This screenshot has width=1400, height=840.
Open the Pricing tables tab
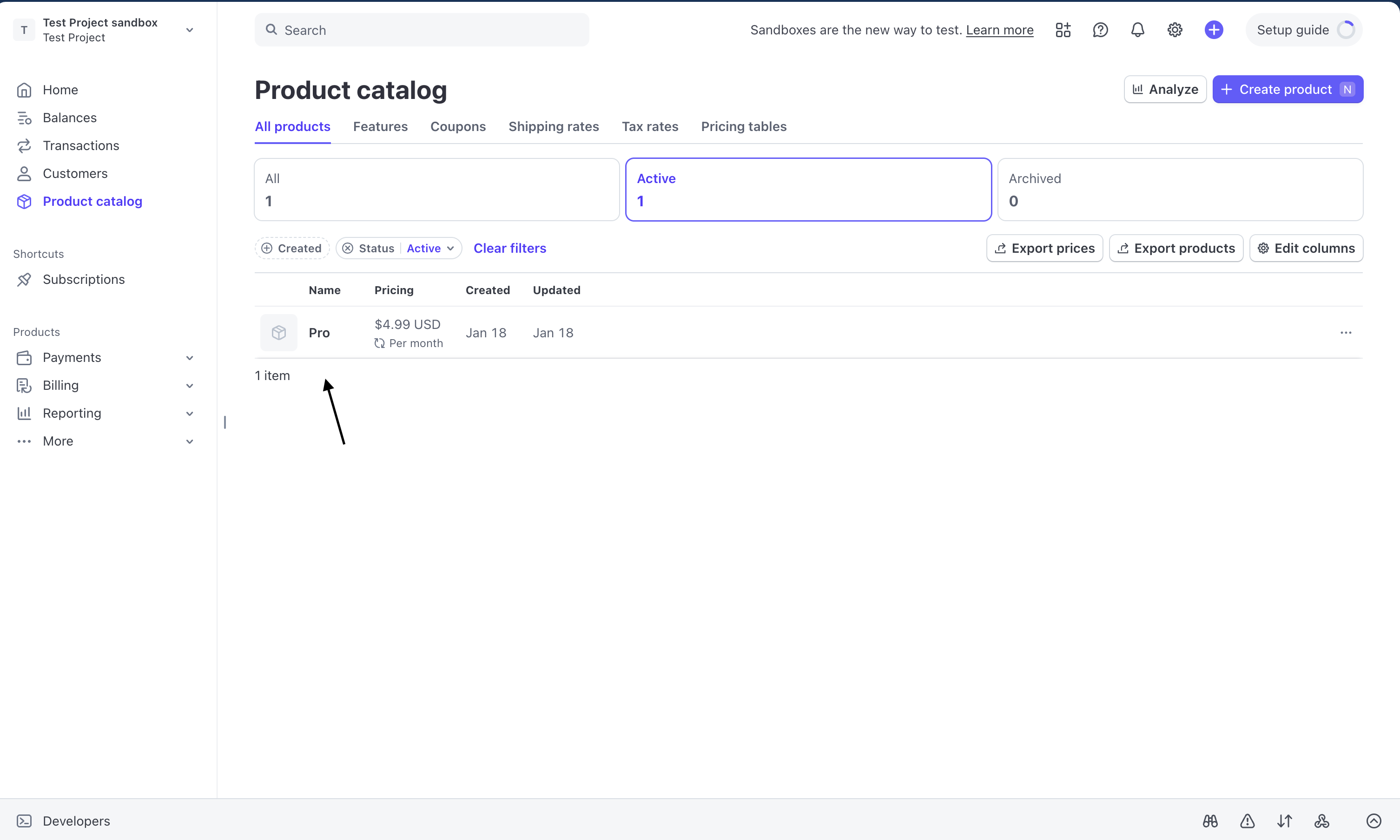click(x=743, y=127)
